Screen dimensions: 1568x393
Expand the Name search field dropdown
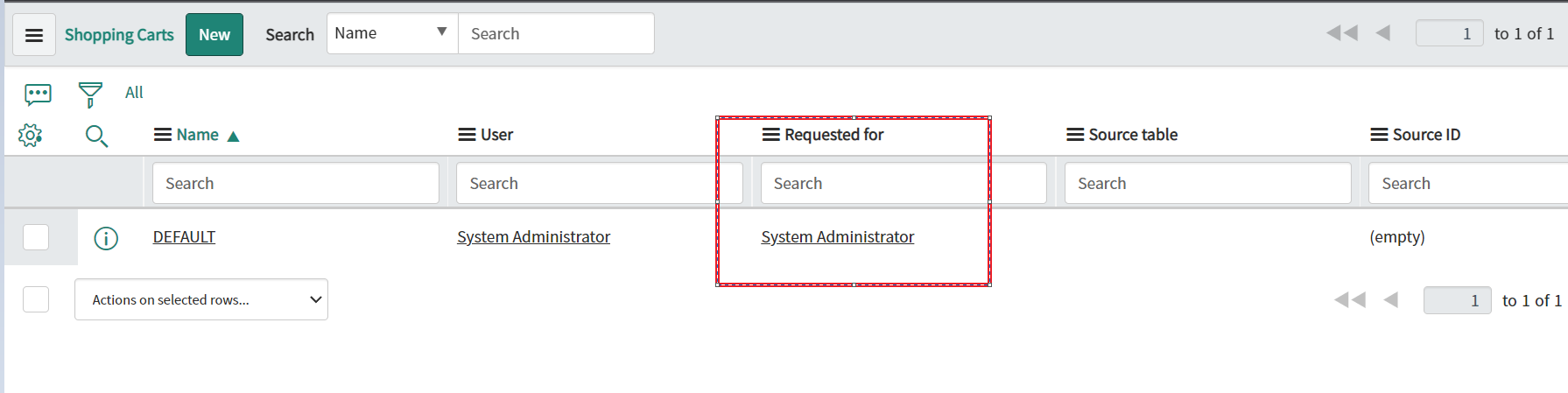coord(392,33)
